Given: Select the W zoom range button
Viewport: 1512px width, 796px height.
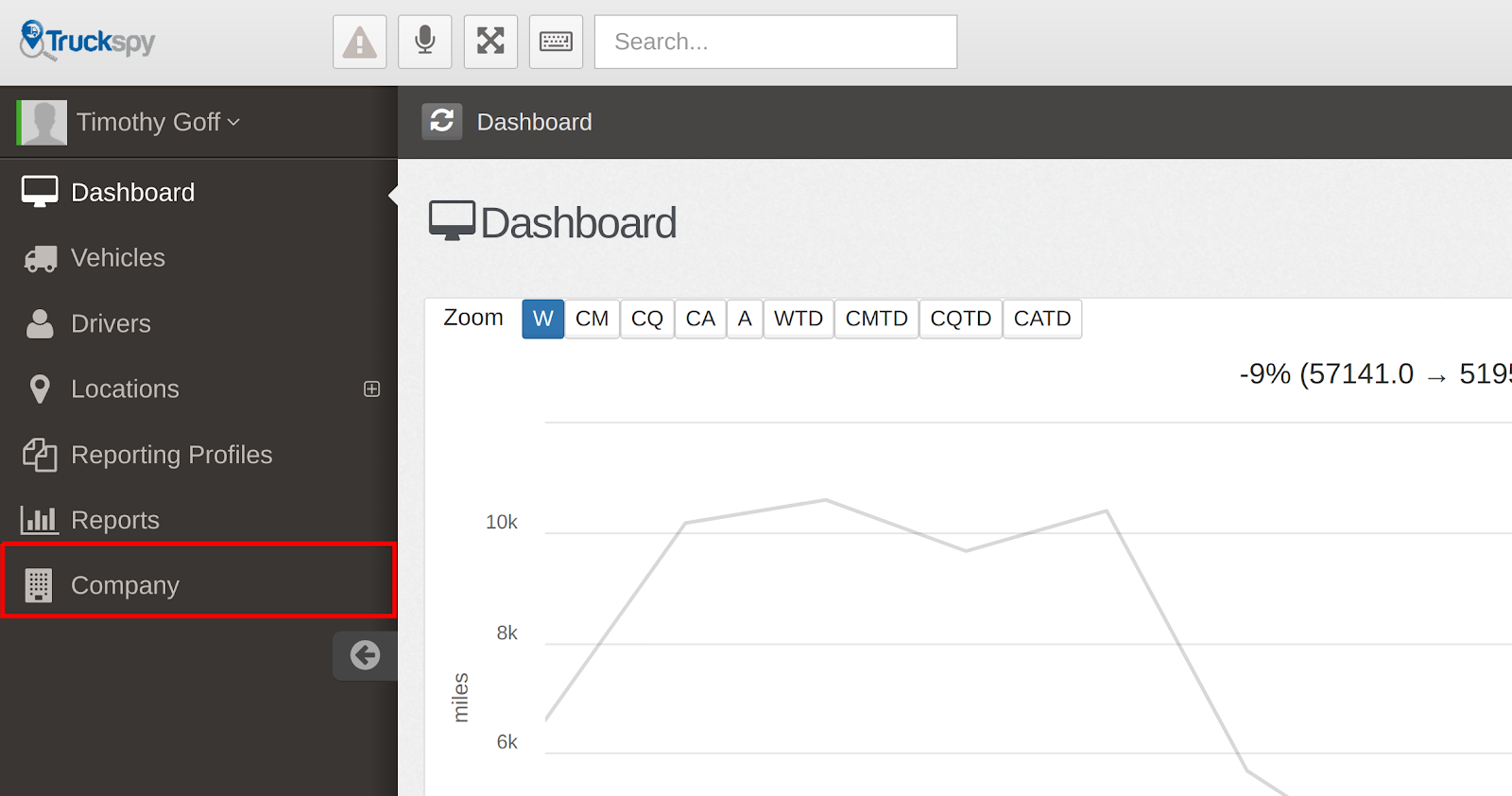Looking at the screenshot, I should 542,319.
